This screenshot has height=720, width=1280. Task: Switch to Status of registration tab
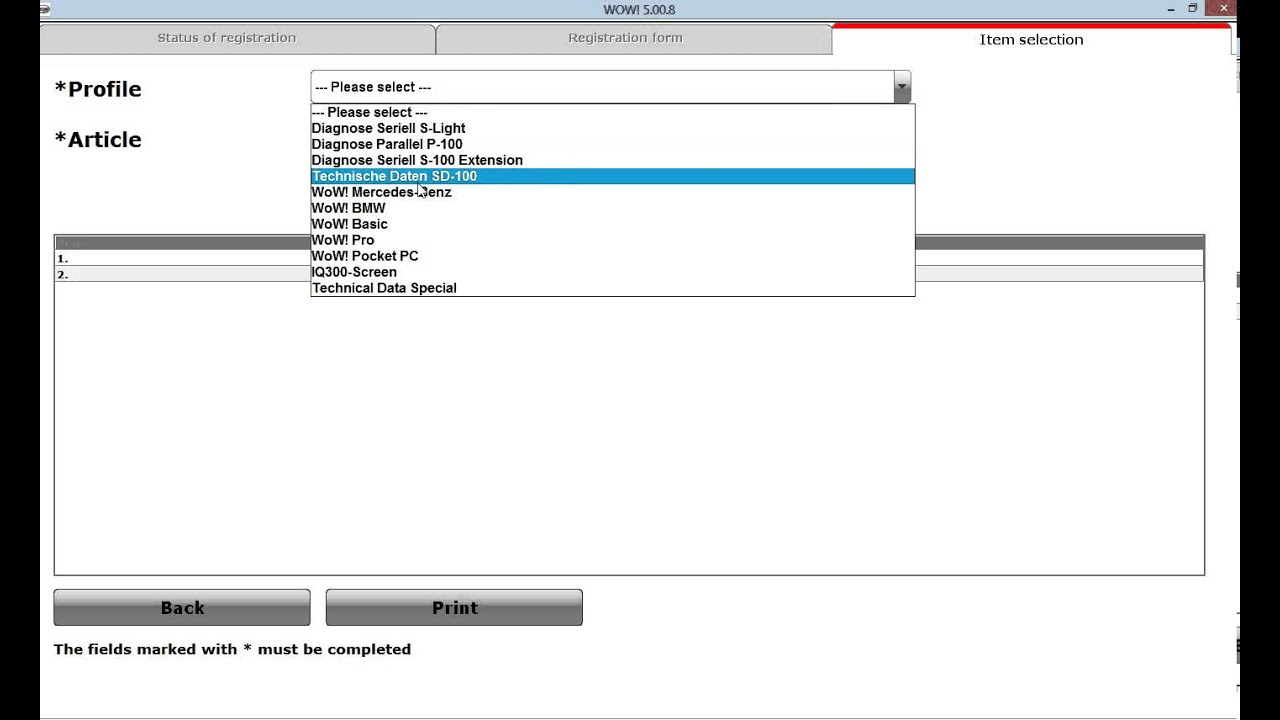(237, 38)
